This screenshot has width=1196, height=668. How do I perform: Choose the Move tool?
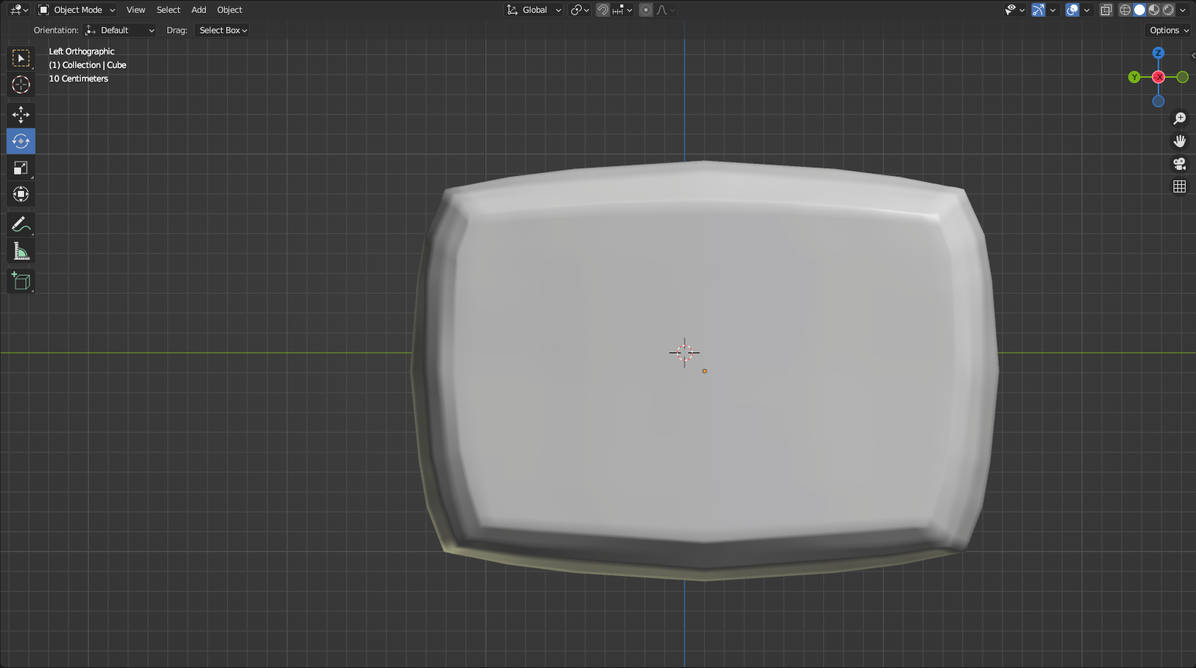click(x=21, y=114)
